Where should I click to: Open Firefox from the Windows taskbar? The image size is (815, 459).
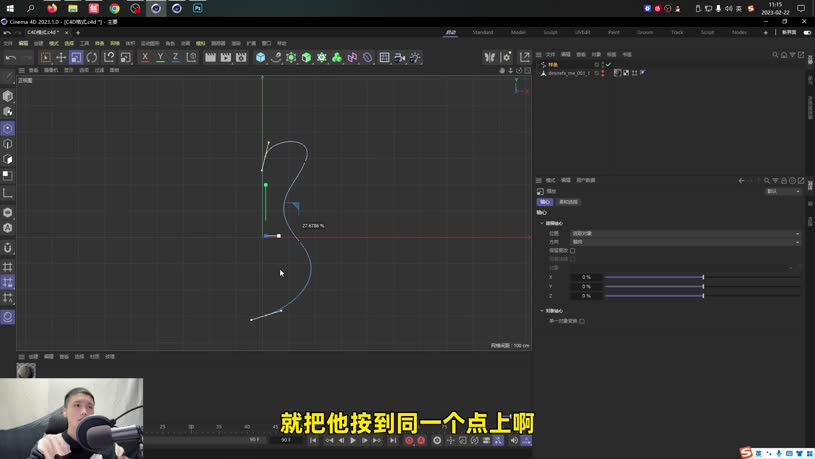pyautogui.click(x=52, y=8)
